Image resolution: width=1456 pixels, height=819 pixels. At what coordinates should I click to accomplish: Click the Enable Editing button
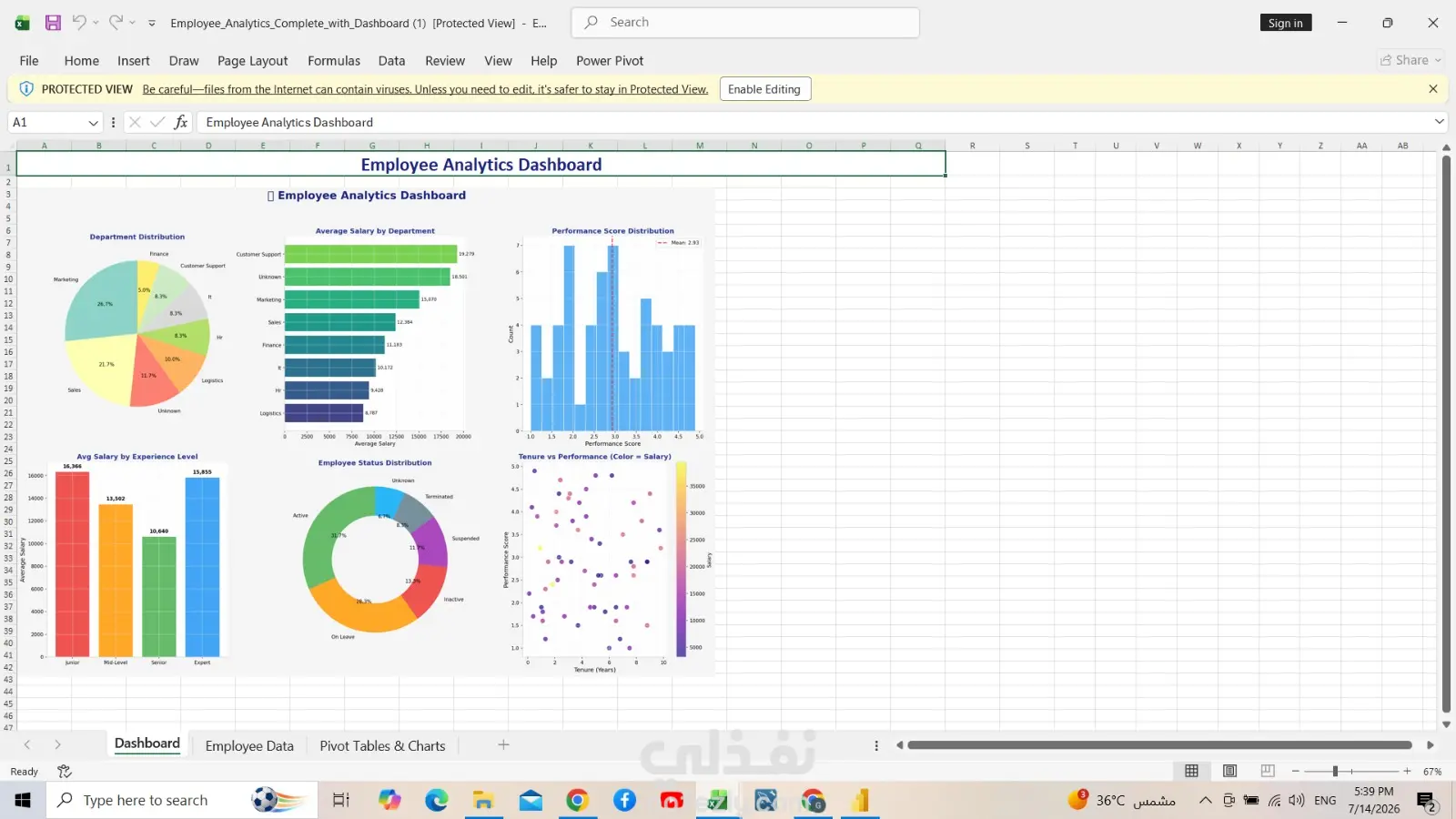764,89
